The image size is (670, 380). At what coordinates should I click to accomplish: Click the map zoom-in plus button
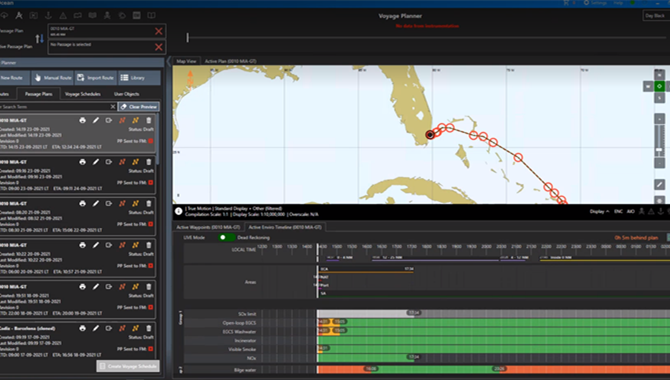point(659,119)
